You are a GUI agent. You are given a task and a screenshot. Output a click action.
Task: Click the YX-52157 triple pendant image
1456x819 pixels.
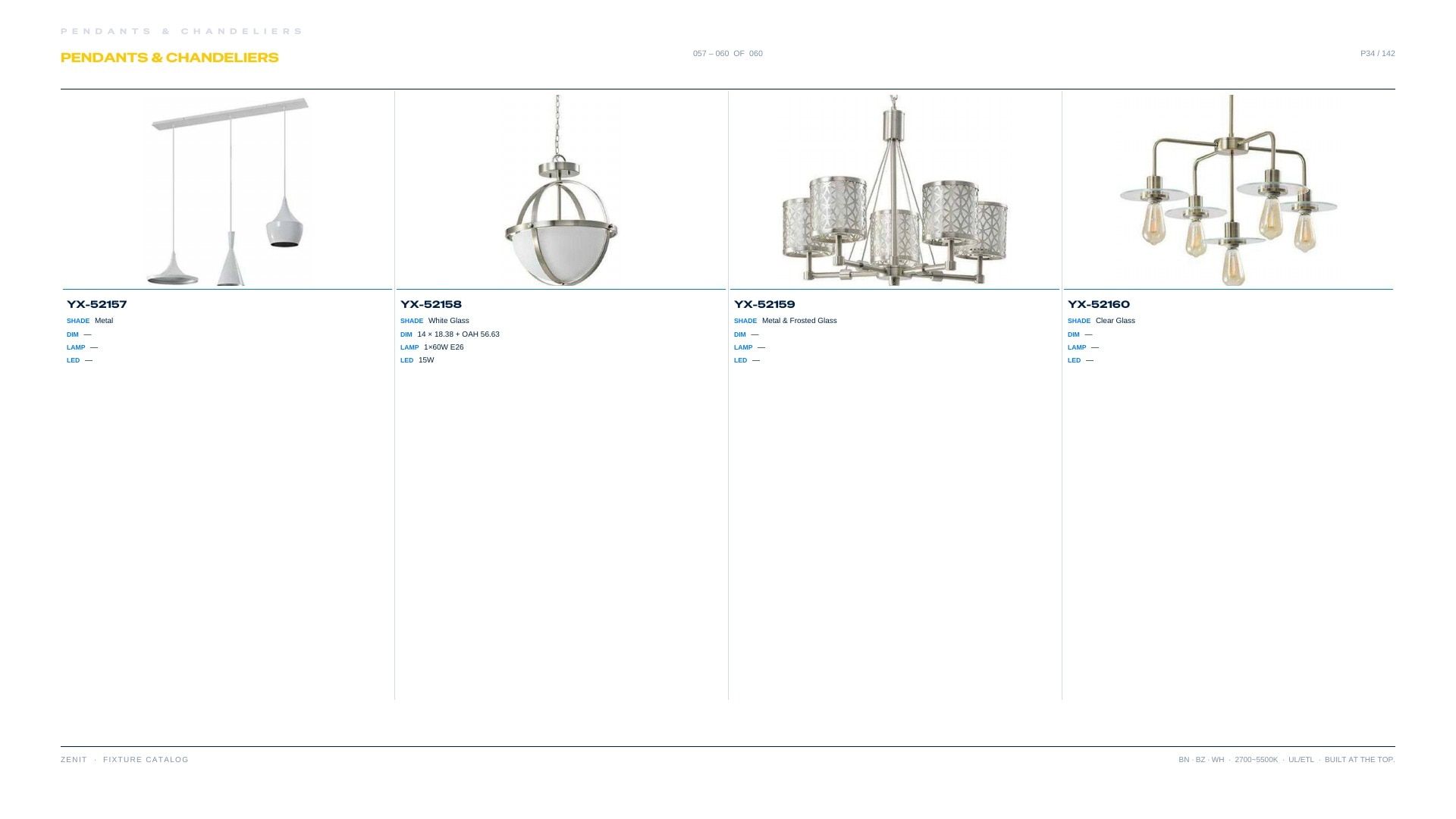click(x=227, y=190)
